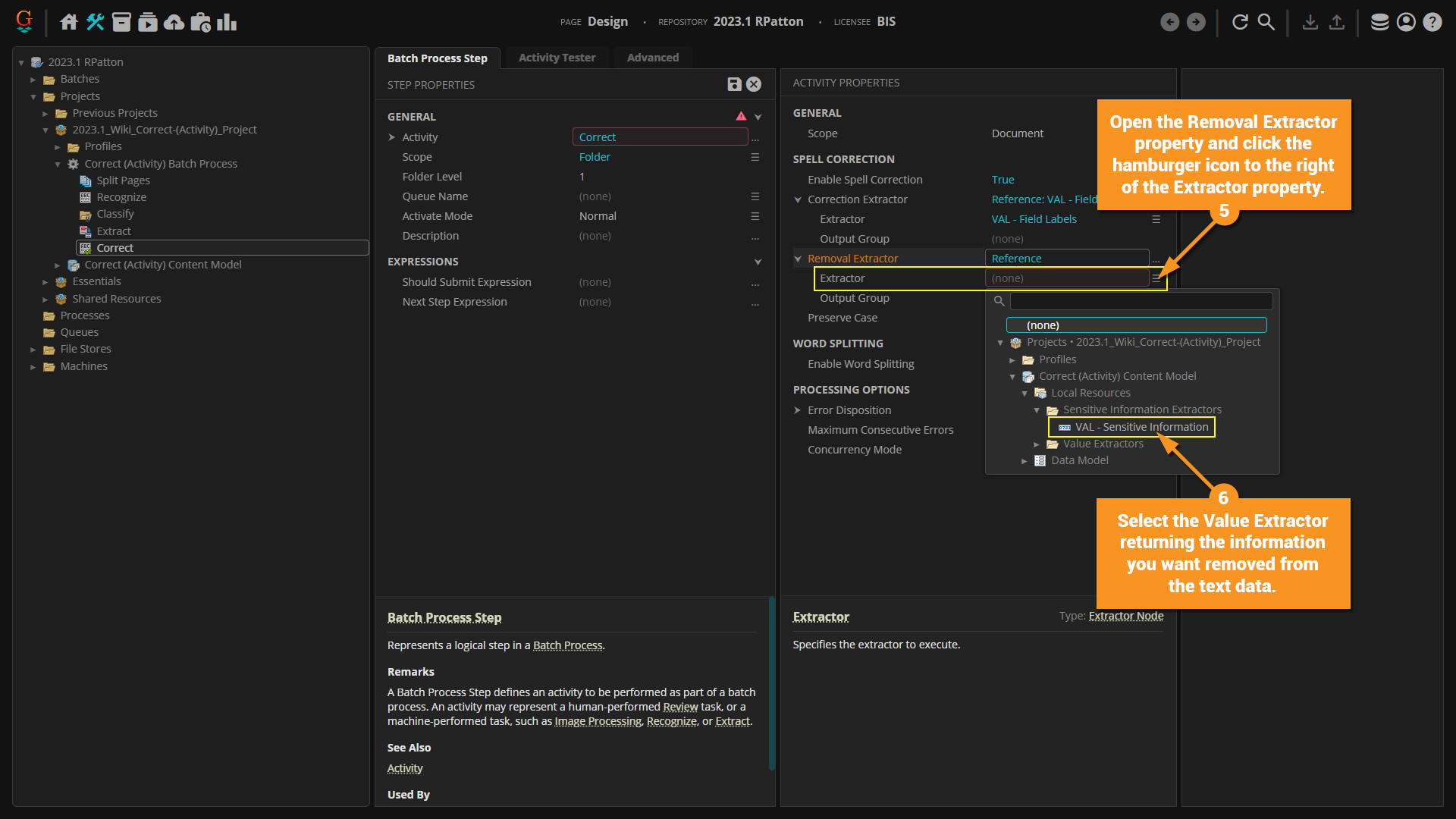The height and width of the screenshot is (819, 1456).
Task: Open the bar chart Stats icon
Action: (227, 22)
